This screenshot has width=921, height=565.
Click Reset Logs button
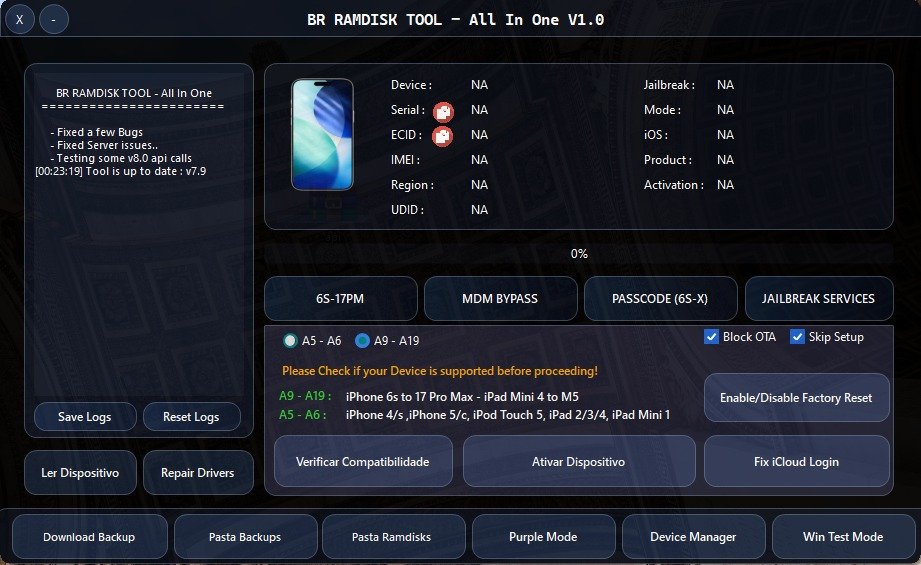191,416
